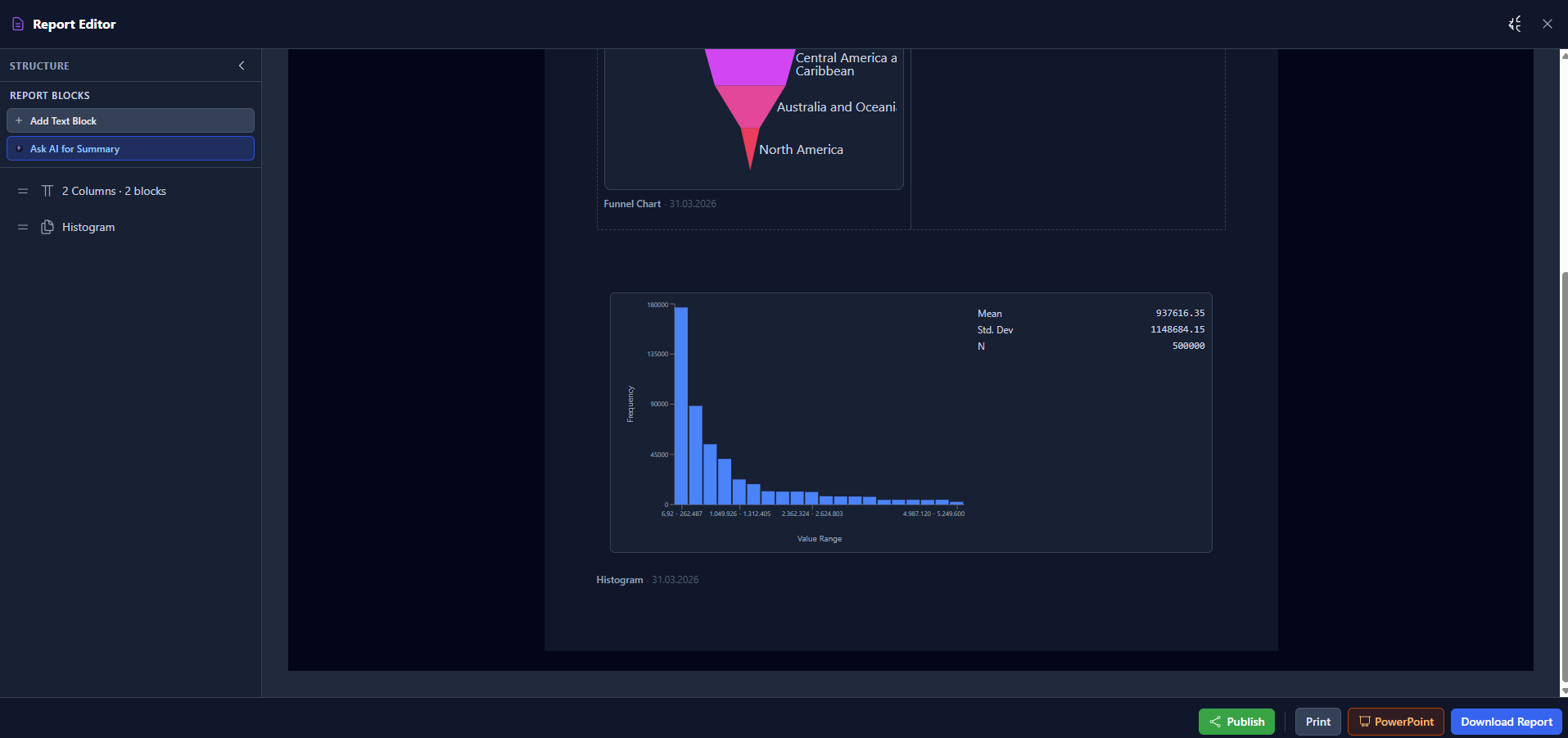Collapse the Structure sidebar with chevron
1568x738 pixels.
pyautogui.click(x=242, y=66)
